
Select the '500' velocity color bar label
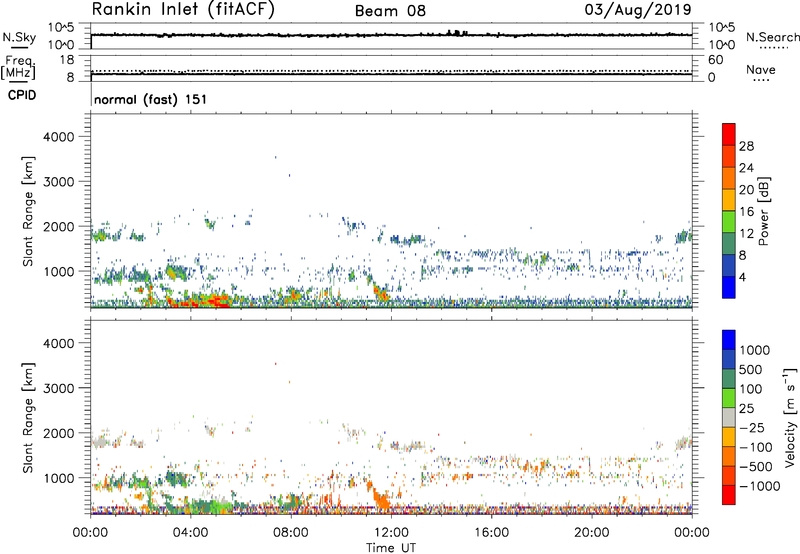pos(751,369)
